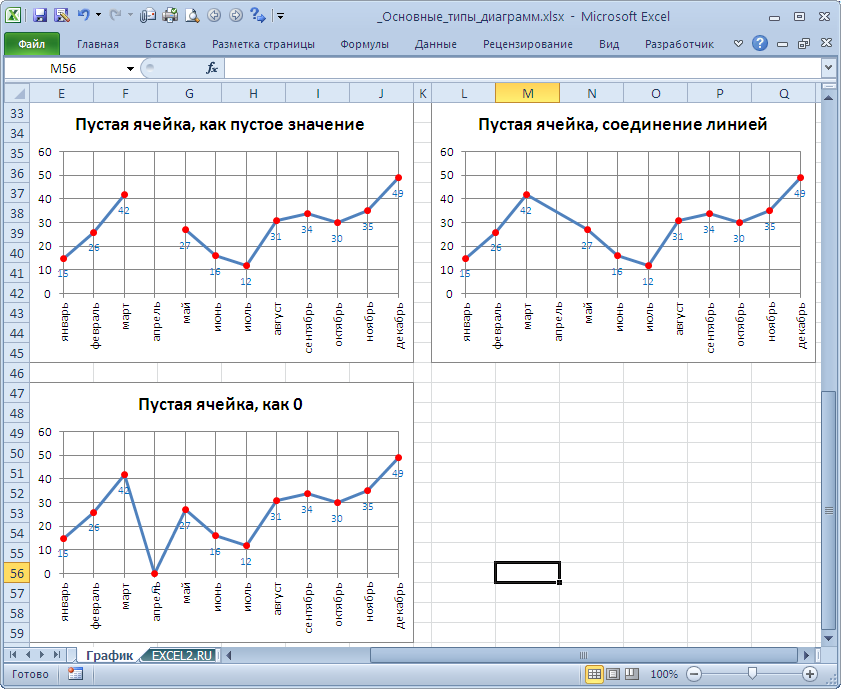Click the horizontal scrollbar thumb

584,655
